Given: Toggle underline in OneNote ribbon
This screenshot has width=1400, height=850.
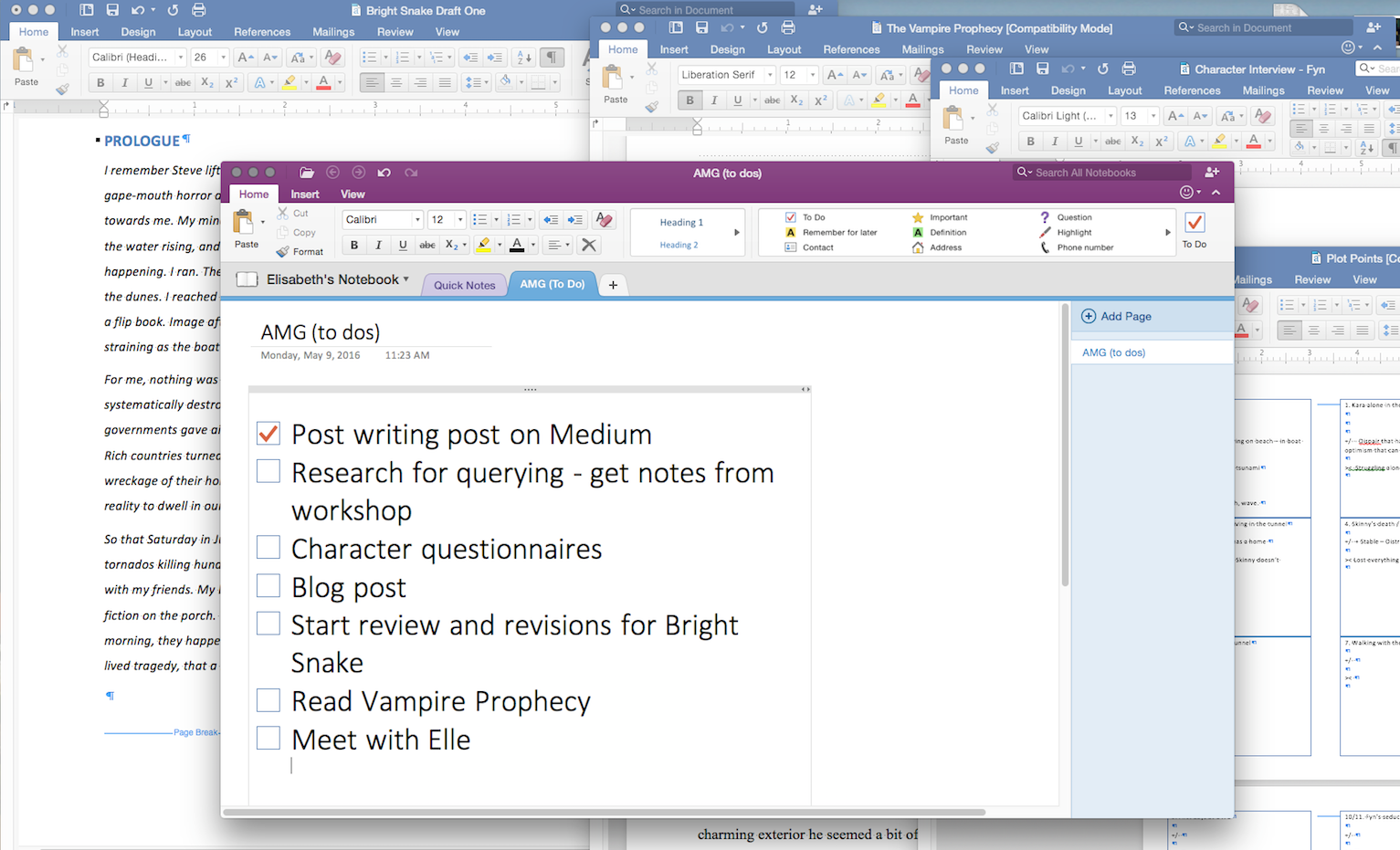Looking at the screenshot, I should (x=403, y=245).
